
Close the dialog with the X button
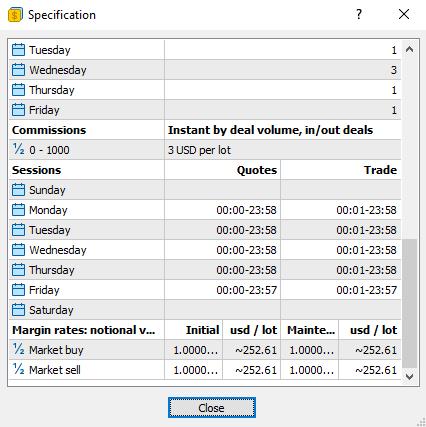(x=404, y=14)
